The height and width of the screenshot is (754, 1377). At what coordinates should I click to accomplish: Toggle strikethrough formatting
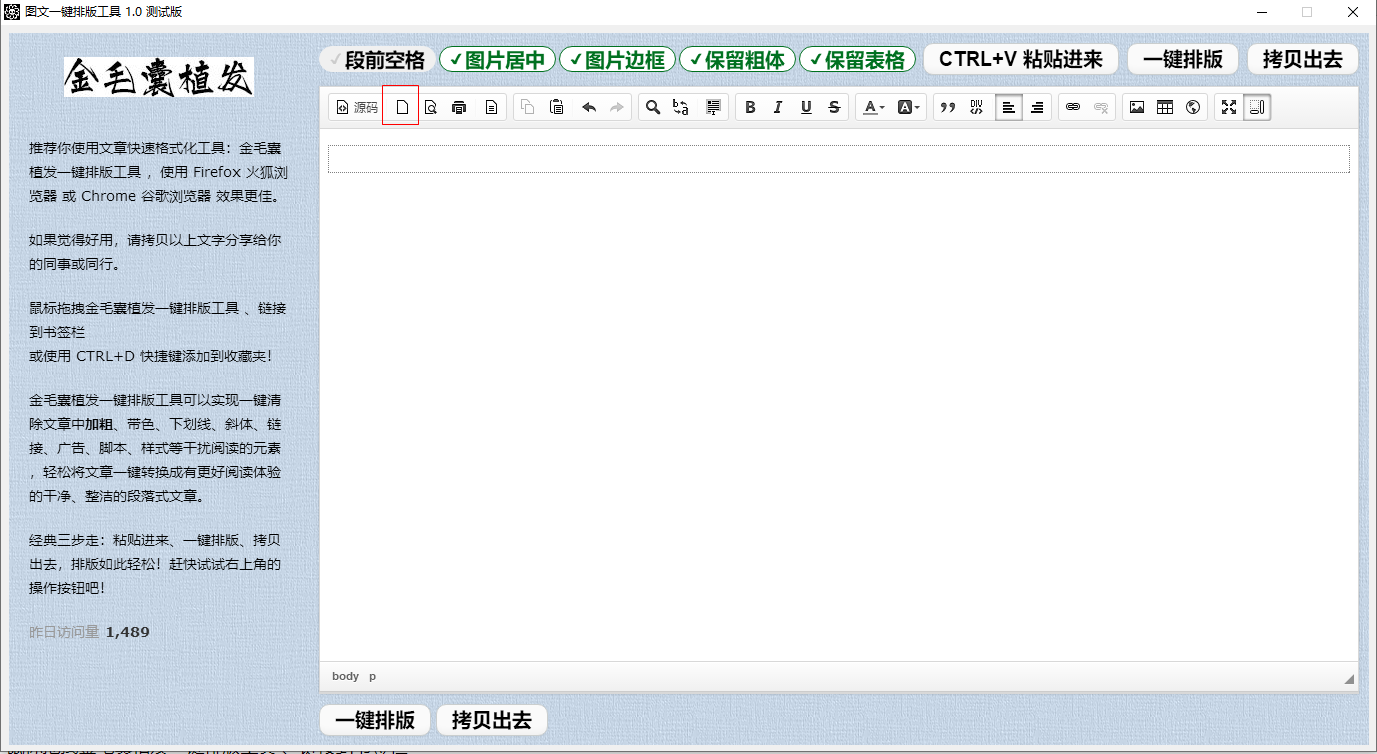(834, 107)
